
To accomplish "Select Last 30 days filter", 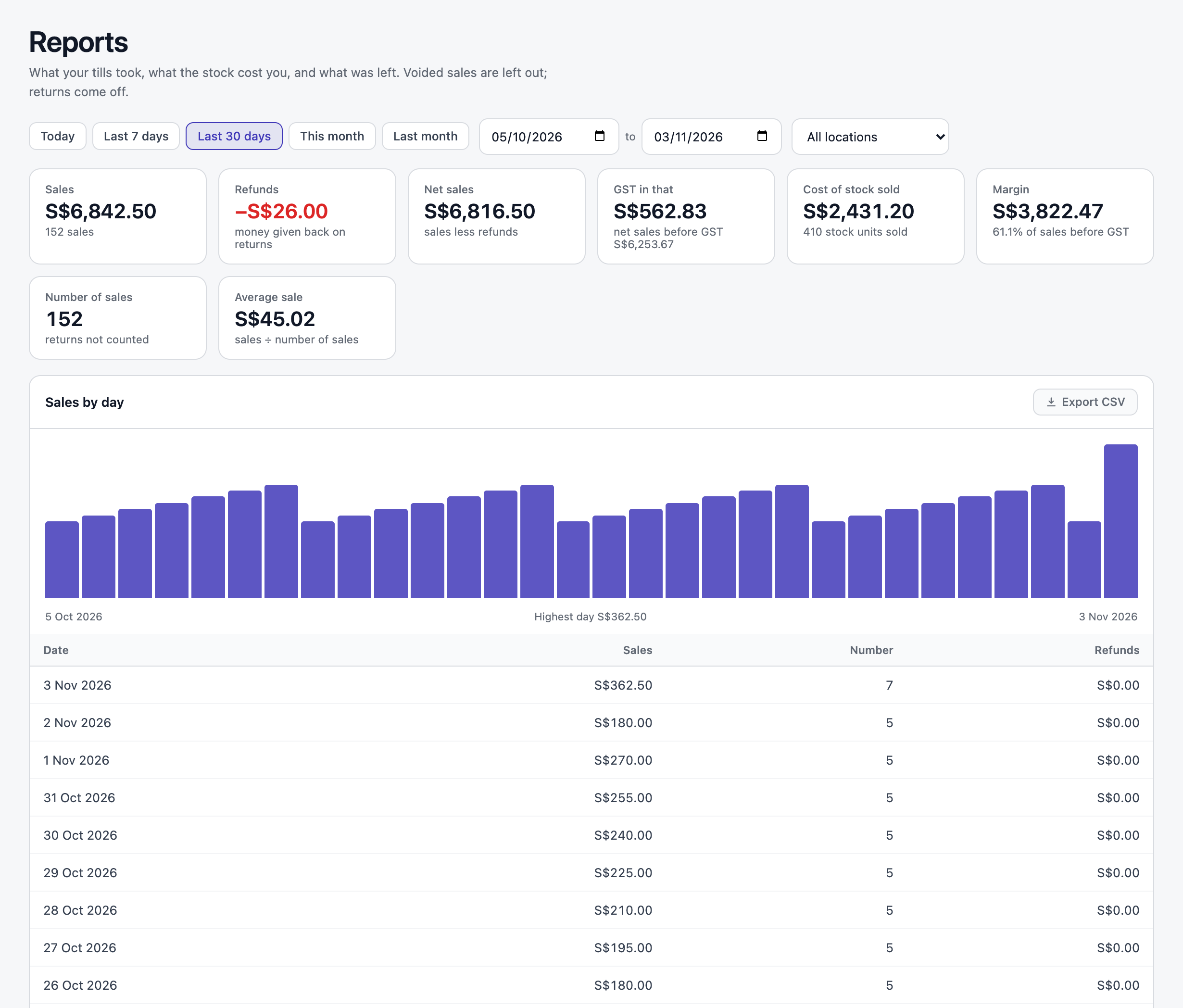I will click(x=234, y=136).
